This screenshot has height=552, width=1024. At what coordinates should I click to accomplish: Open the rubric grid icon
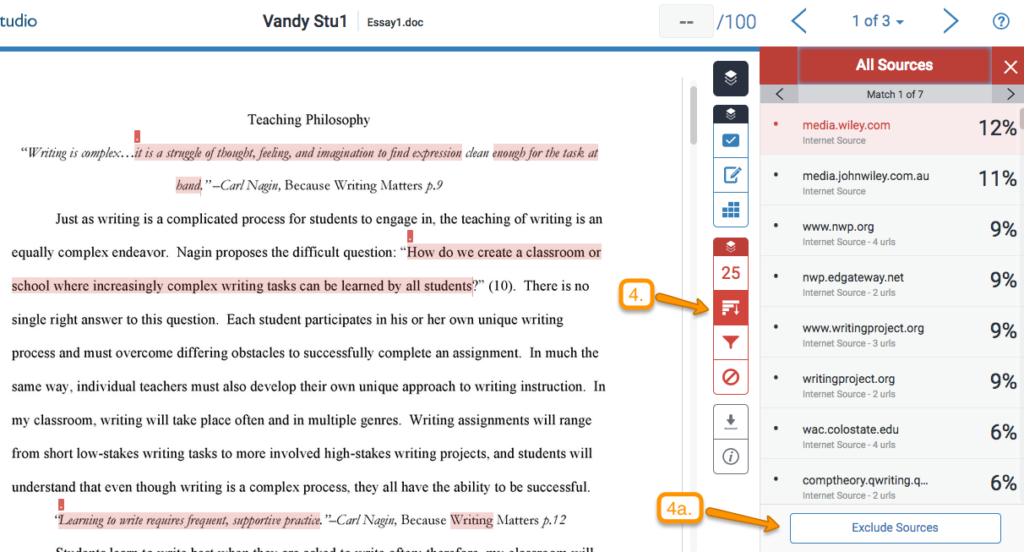(731, 211)
